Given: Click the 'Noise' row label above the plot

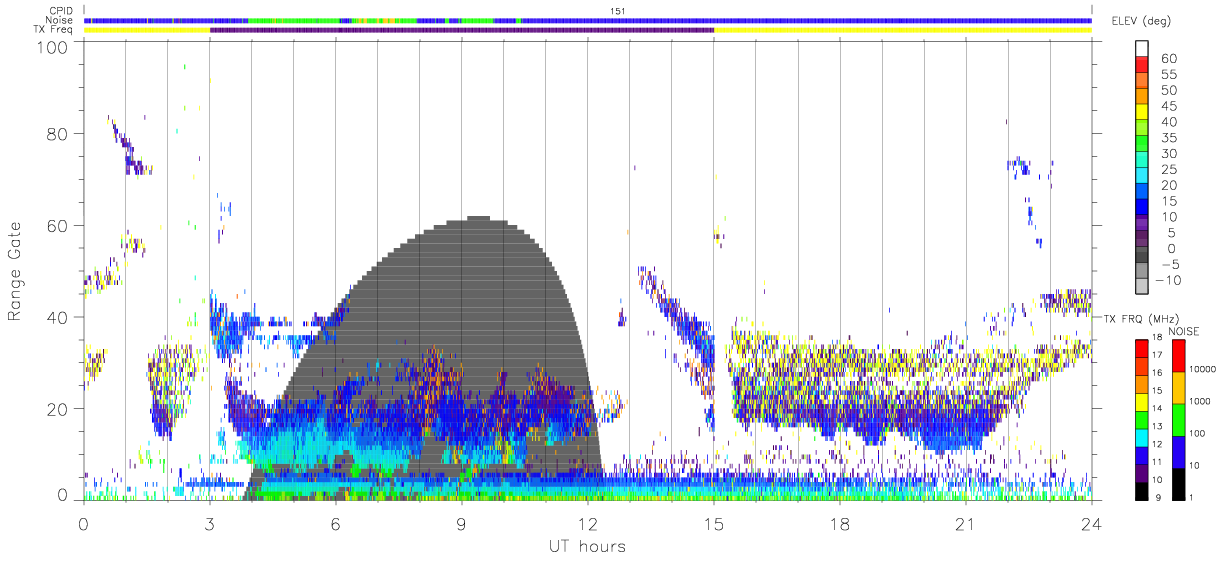Looking at the screenshot, I should point(60,20).
